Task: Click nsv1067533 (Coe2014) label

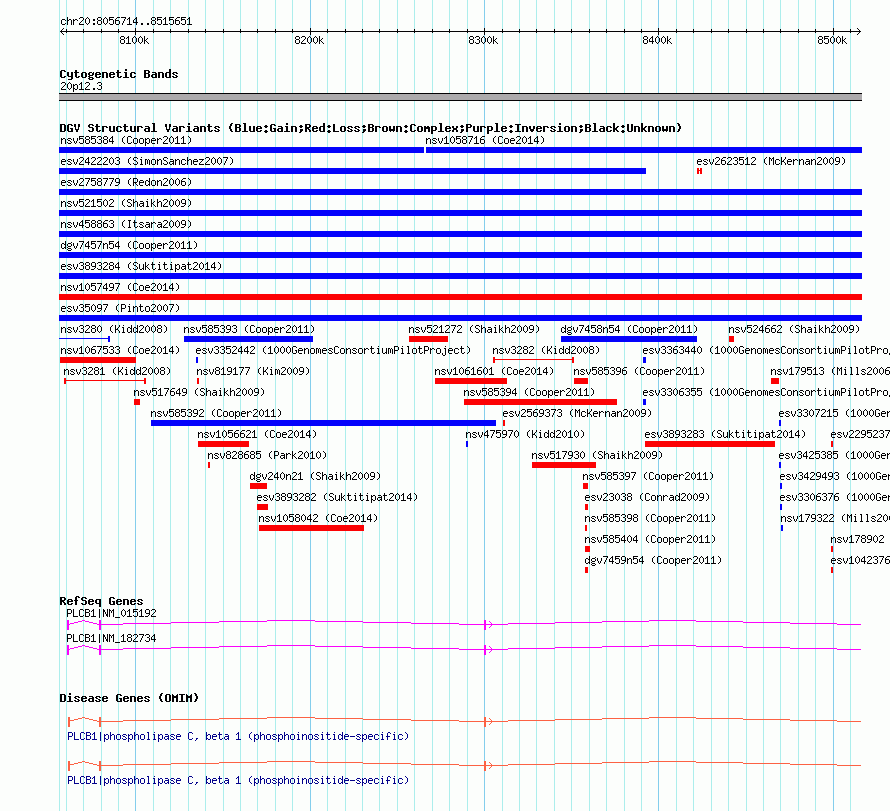Action: (x=120, y=350)
